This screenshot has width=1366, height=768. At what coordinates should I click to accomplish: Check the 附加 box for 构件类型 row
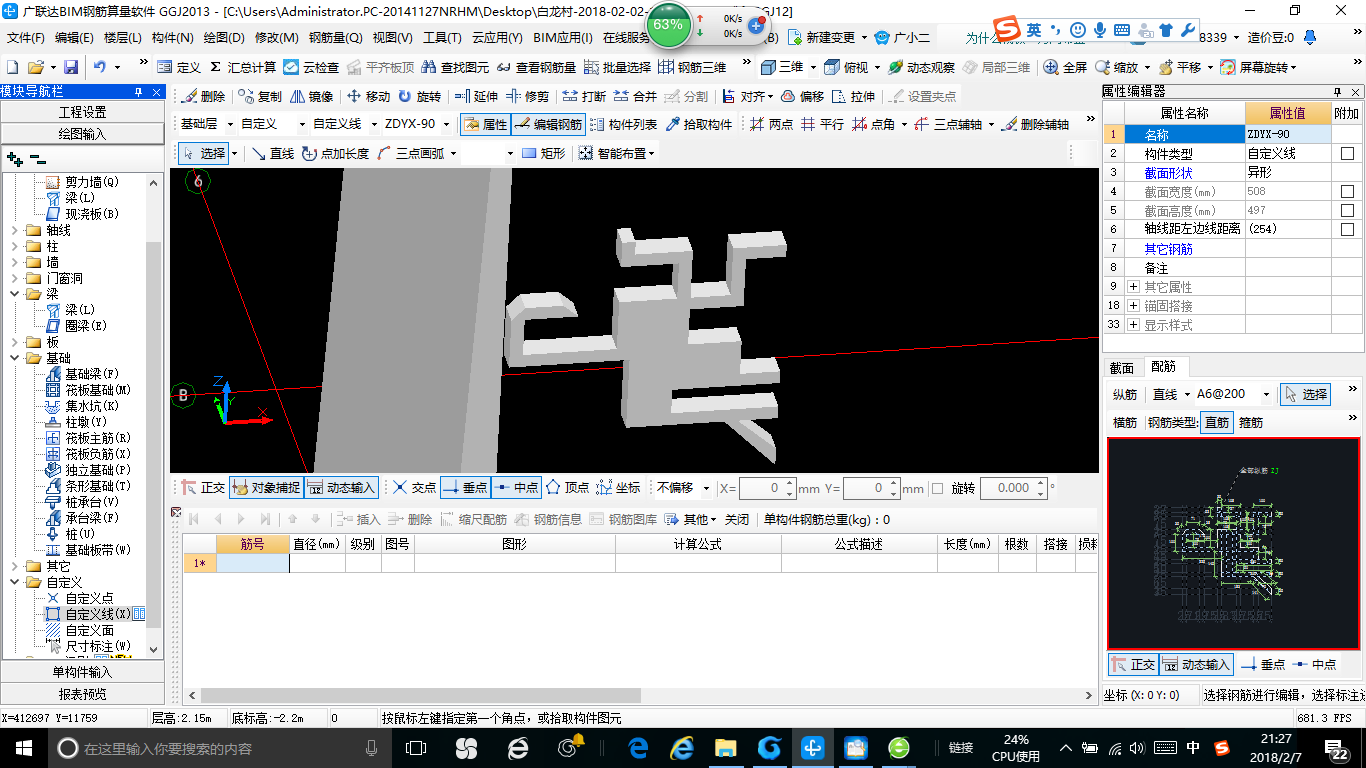[1347, 154]
